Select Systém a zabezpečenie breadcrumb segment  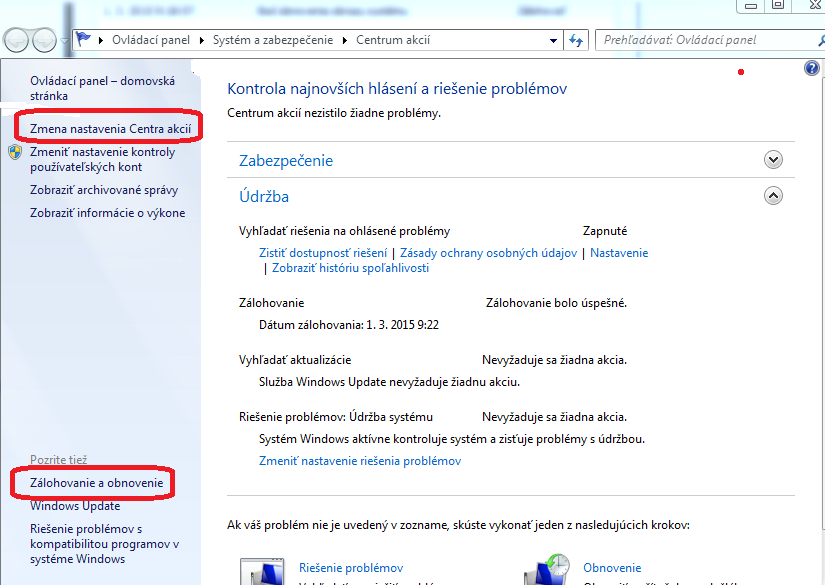point(273,40)
